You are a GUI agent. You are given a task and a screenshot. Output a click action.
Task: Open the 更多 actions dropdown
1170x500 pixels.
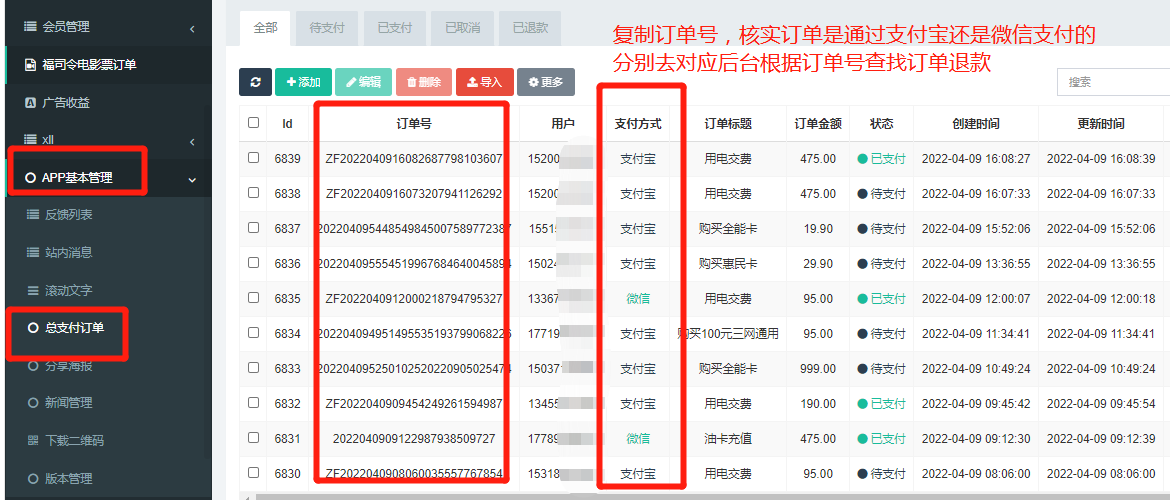click(x=545, y=82)
